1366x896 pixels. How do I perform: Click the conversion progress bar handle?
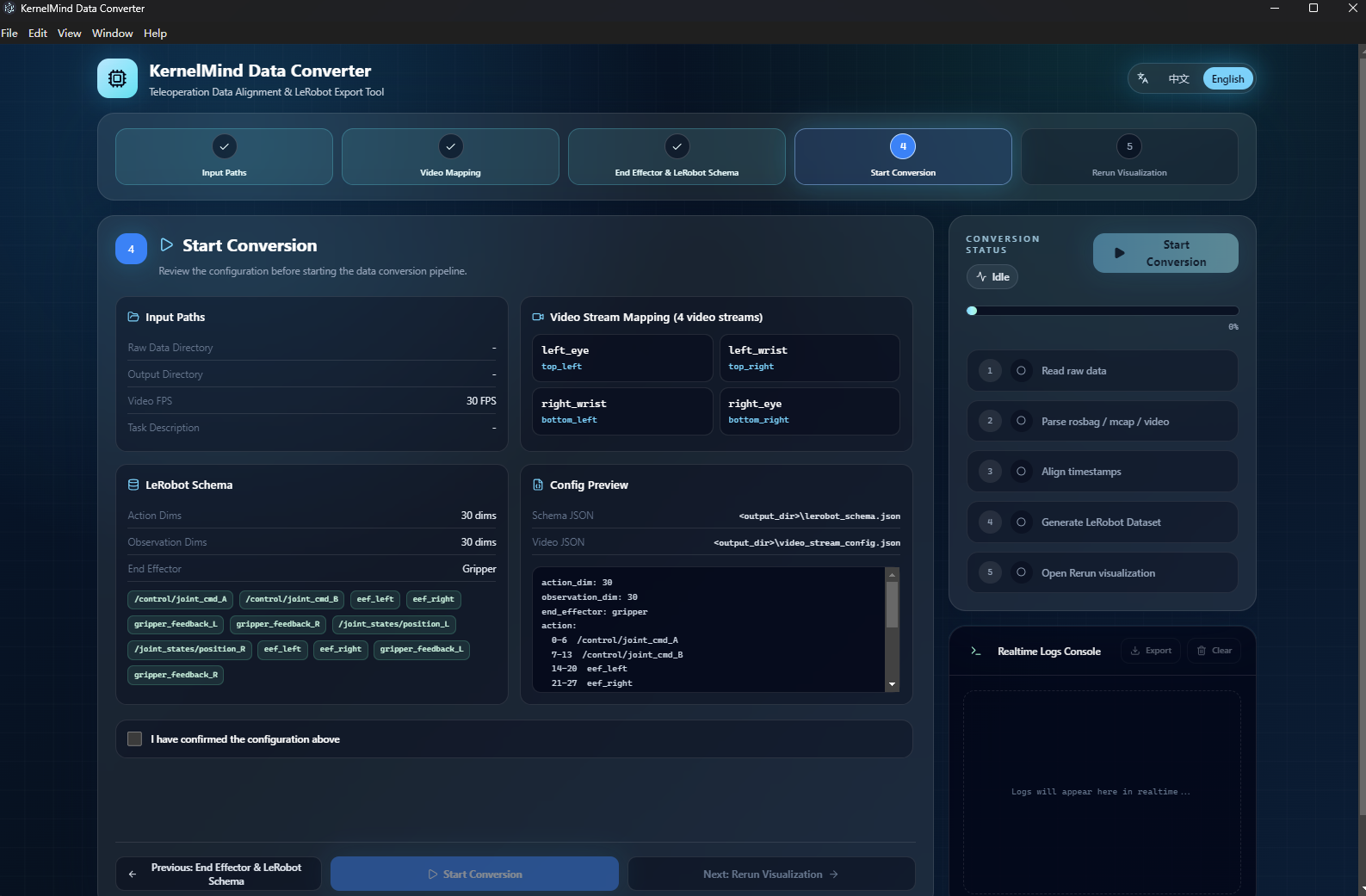pos(972,311)
